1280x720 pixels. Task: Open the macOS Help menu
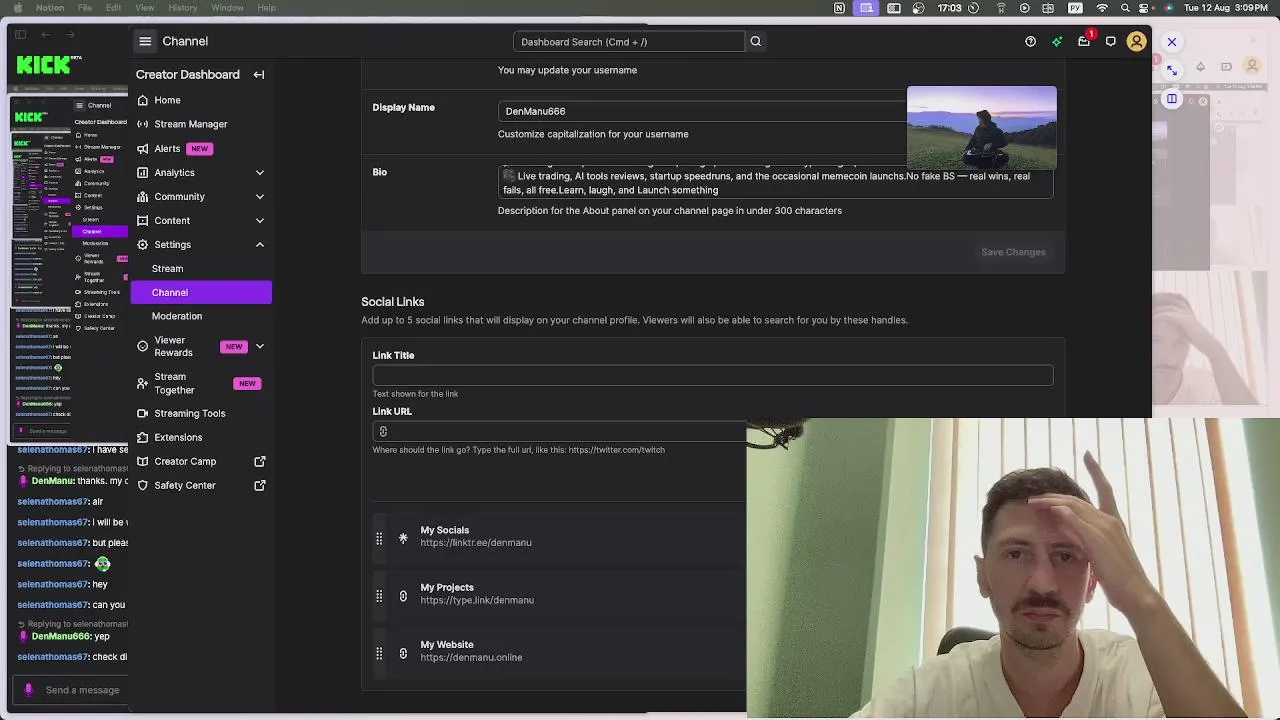(x=266, y=8)
